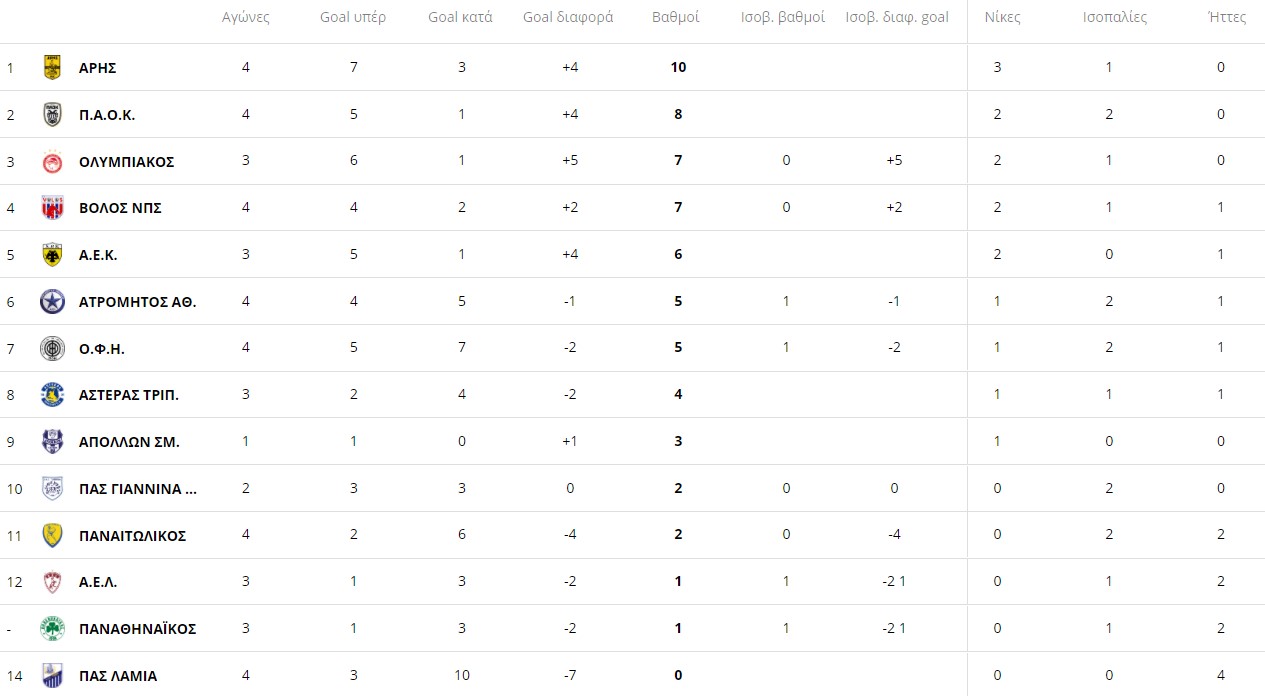This screenshot has width=1265, height=696.
Task: Click the ΟΛΥΜΠΙΑΚΟΣ red crest icon
Action: (52, 162)
